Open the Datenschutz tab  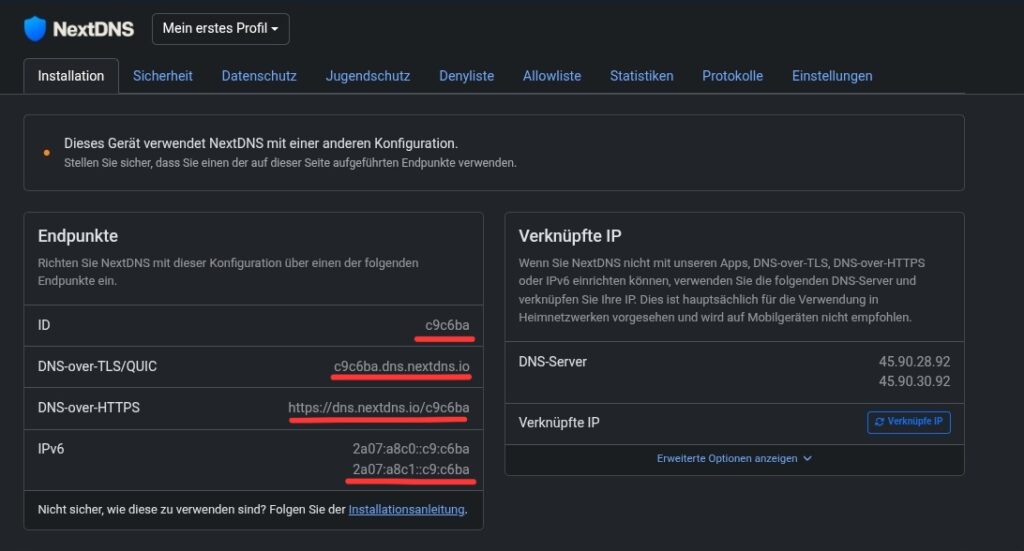[259, 76]
